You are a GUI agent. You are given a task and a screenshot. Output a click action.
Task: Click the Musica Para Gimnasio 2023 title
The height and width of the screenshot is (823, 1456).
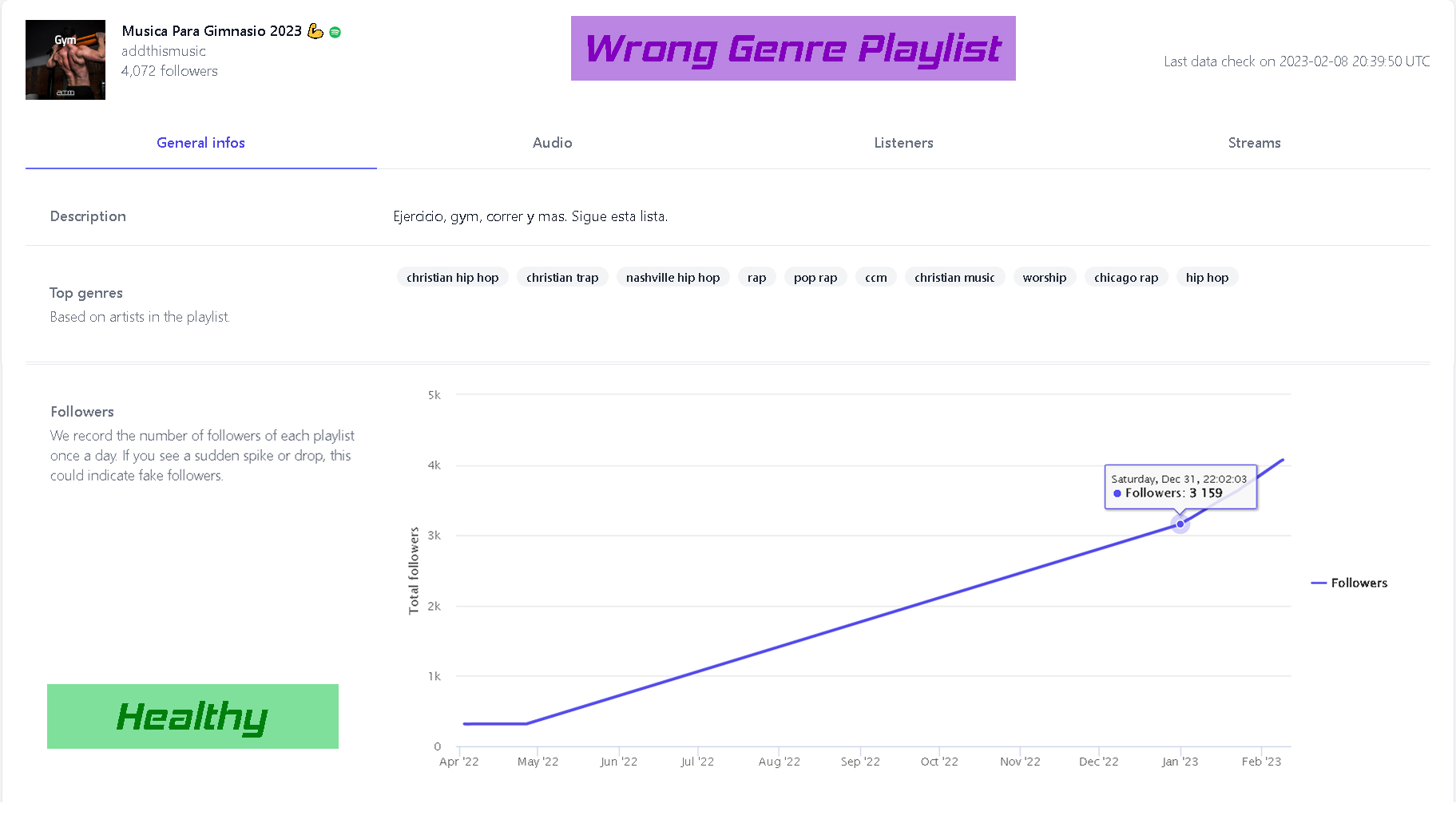tap(212, 31)
